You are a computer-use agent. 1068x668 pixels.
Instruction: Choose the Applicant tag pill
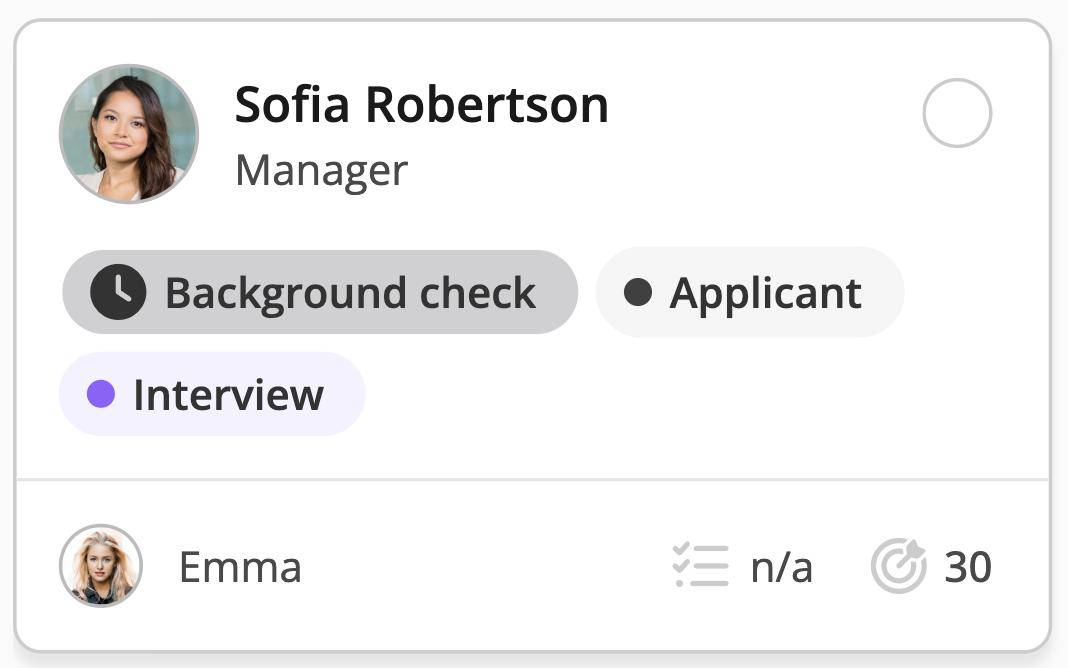tap(750, 293)
